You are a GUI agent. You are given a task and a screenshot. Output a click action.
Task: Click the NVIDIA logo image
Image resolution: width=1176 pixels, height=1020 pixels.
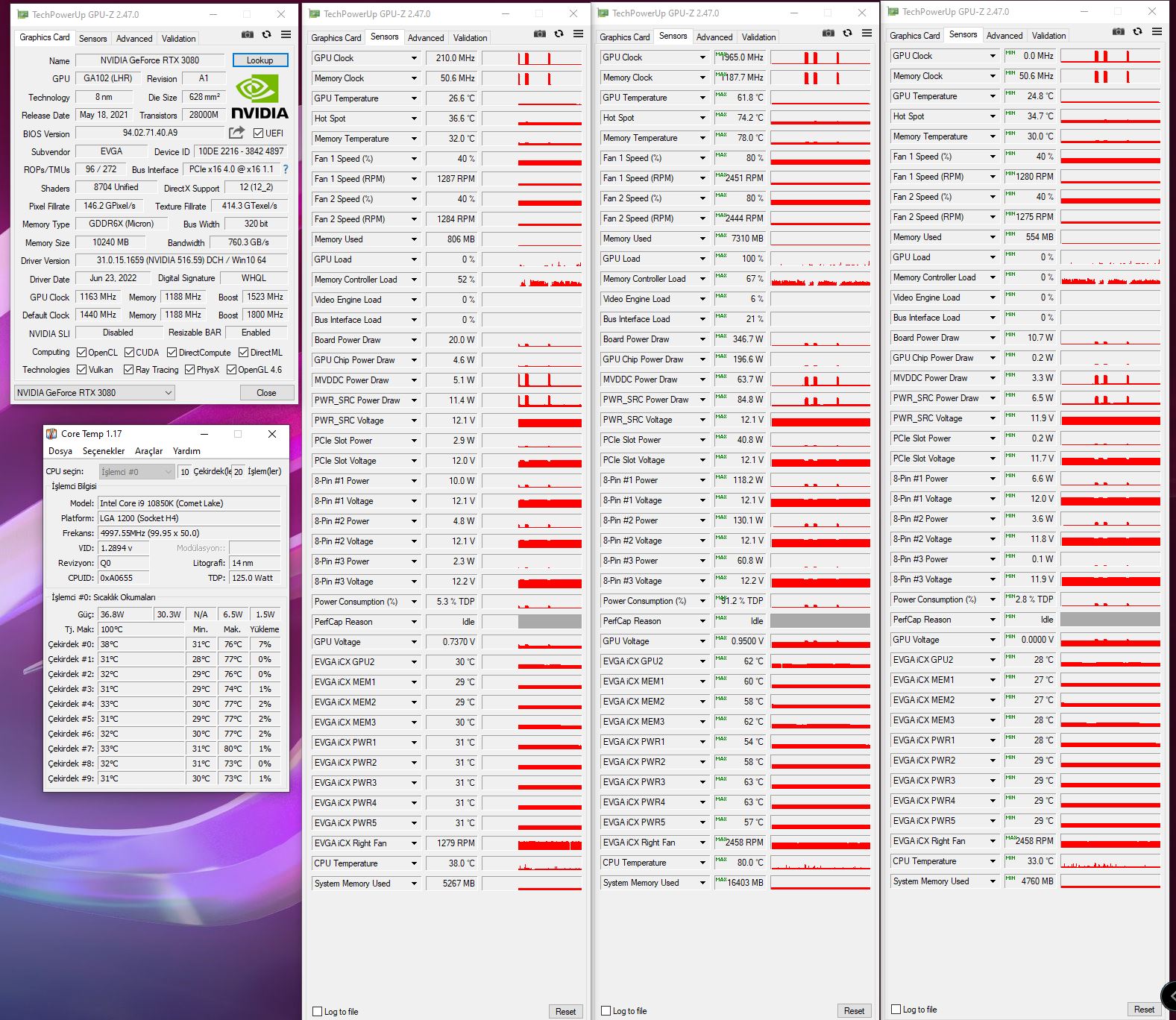pyautogui.click(x=259, y=98)
